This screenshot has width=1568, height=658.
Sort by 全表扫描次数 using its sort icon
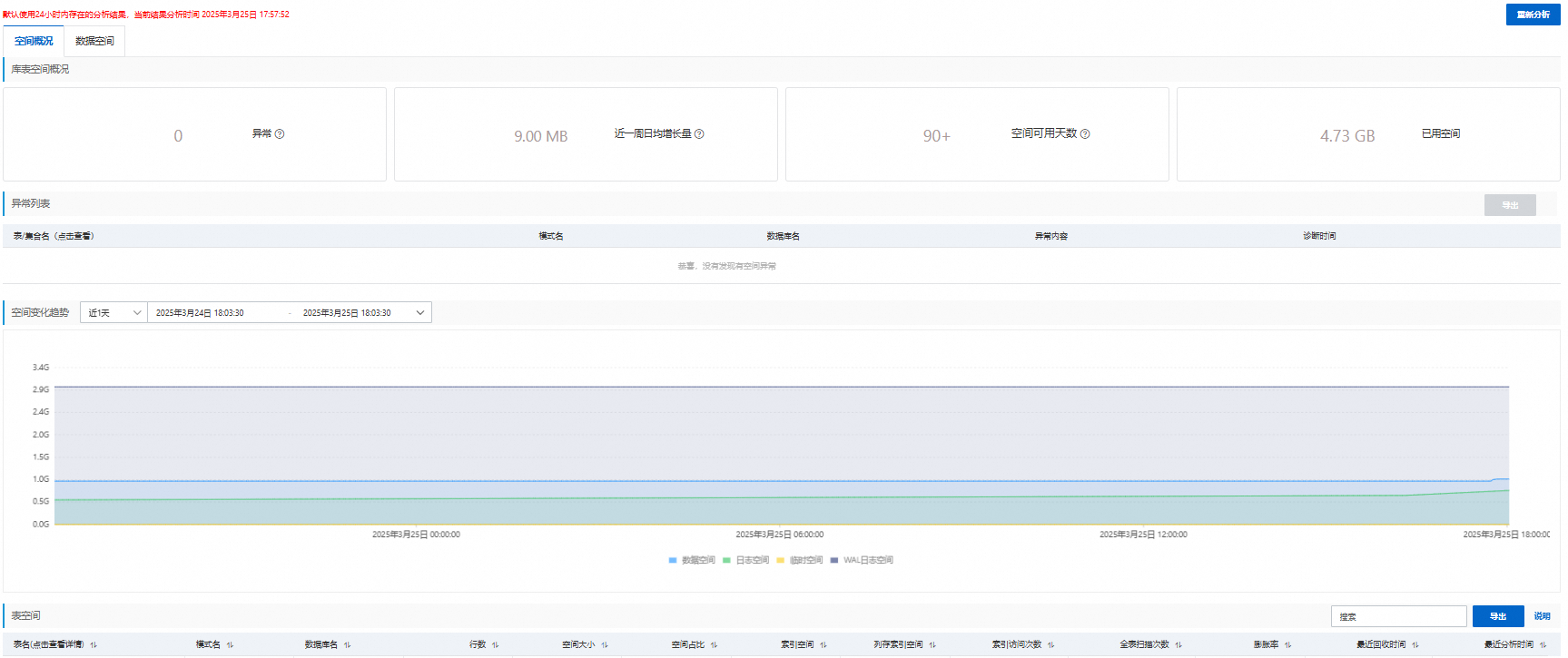1178,645
